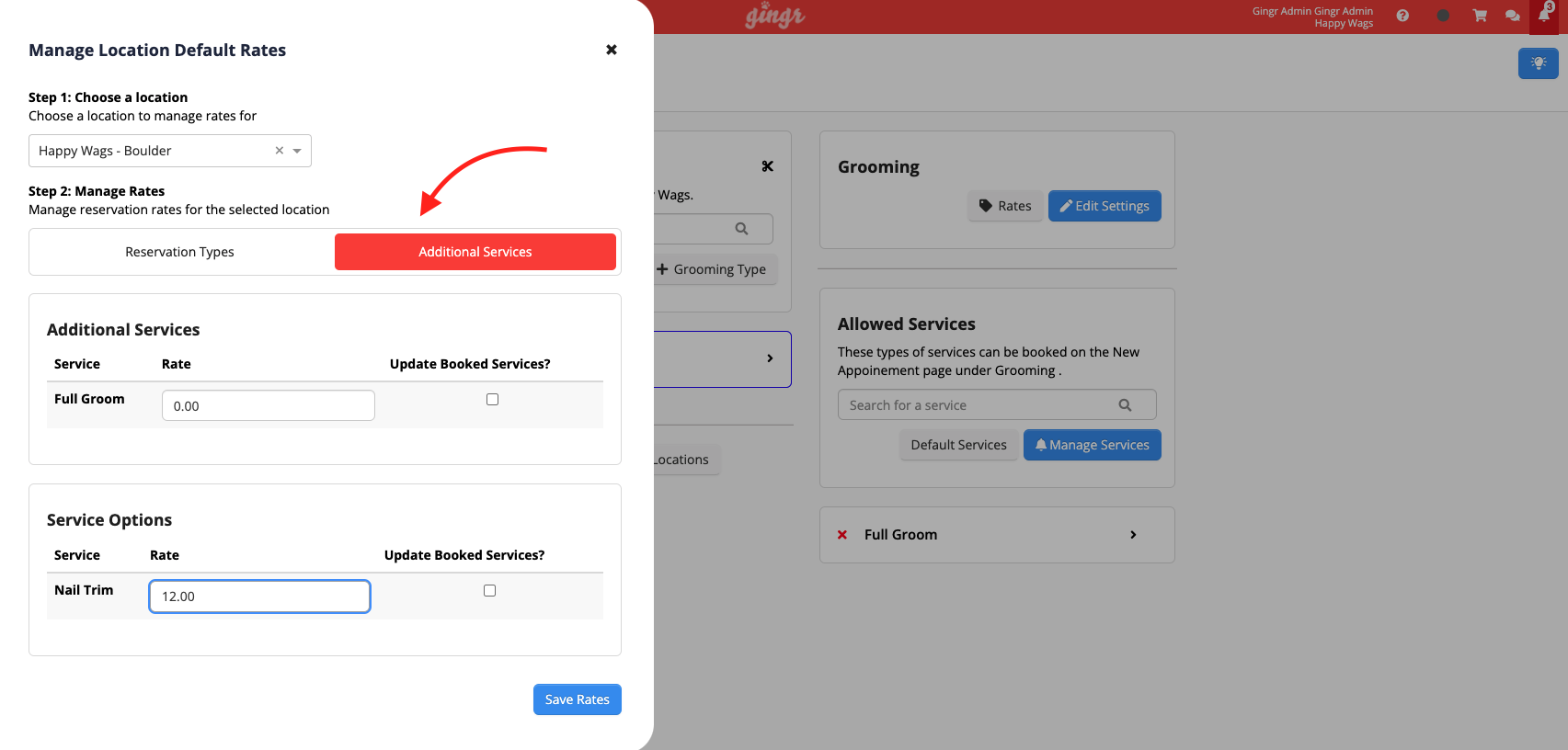This screenshot has height=750, width=1568.
Task: Open the help question mark icon
Action: [x=1402, y=16]
